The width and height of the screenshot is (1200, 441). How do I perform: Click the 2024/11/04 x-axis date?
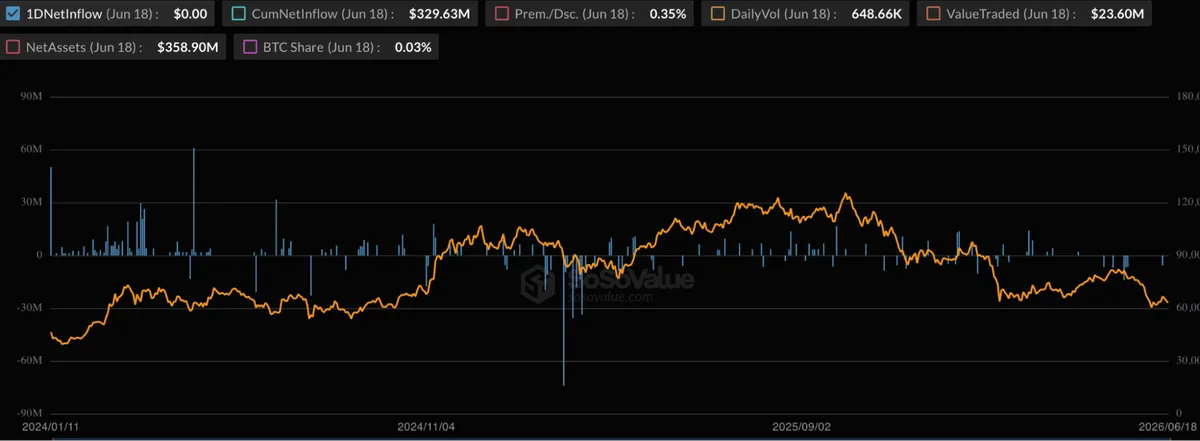426,426
